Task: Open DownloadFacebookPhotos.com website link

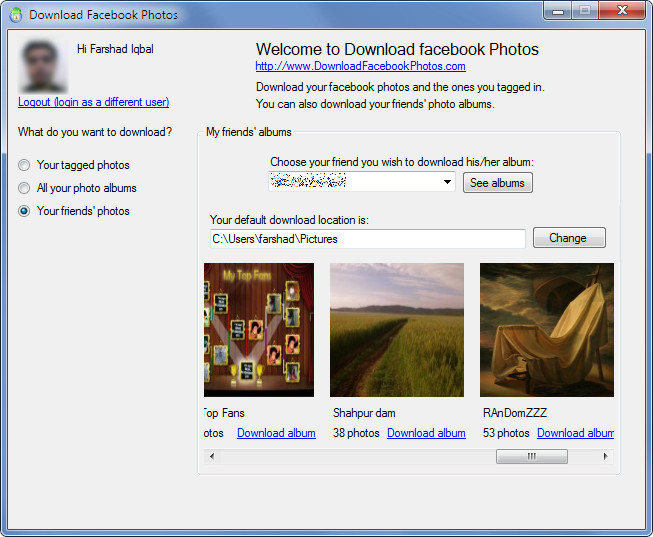Action: (x=360, y=66)
